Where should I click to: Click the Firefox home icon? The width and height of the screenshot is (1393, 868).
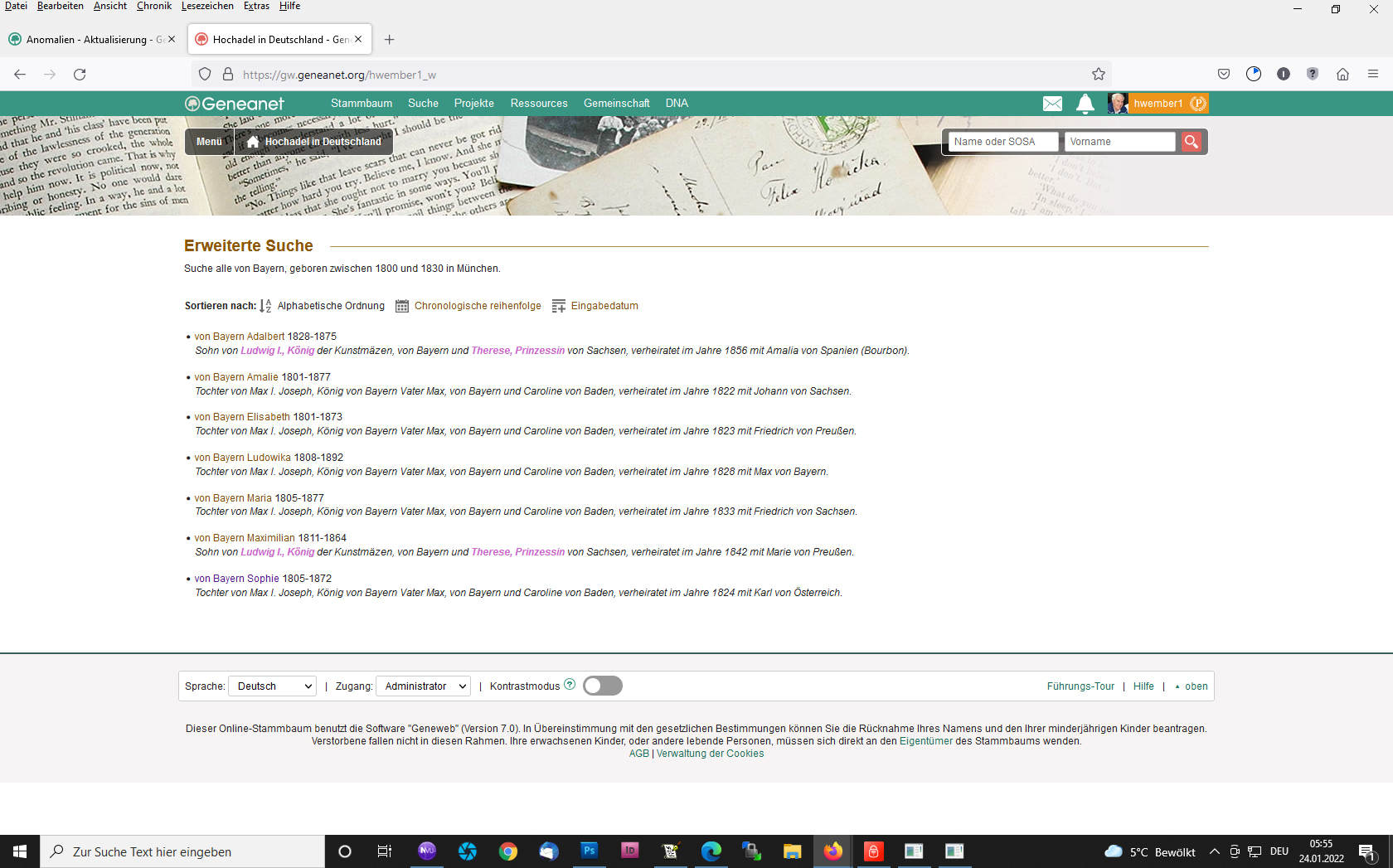click(1343, 75)
